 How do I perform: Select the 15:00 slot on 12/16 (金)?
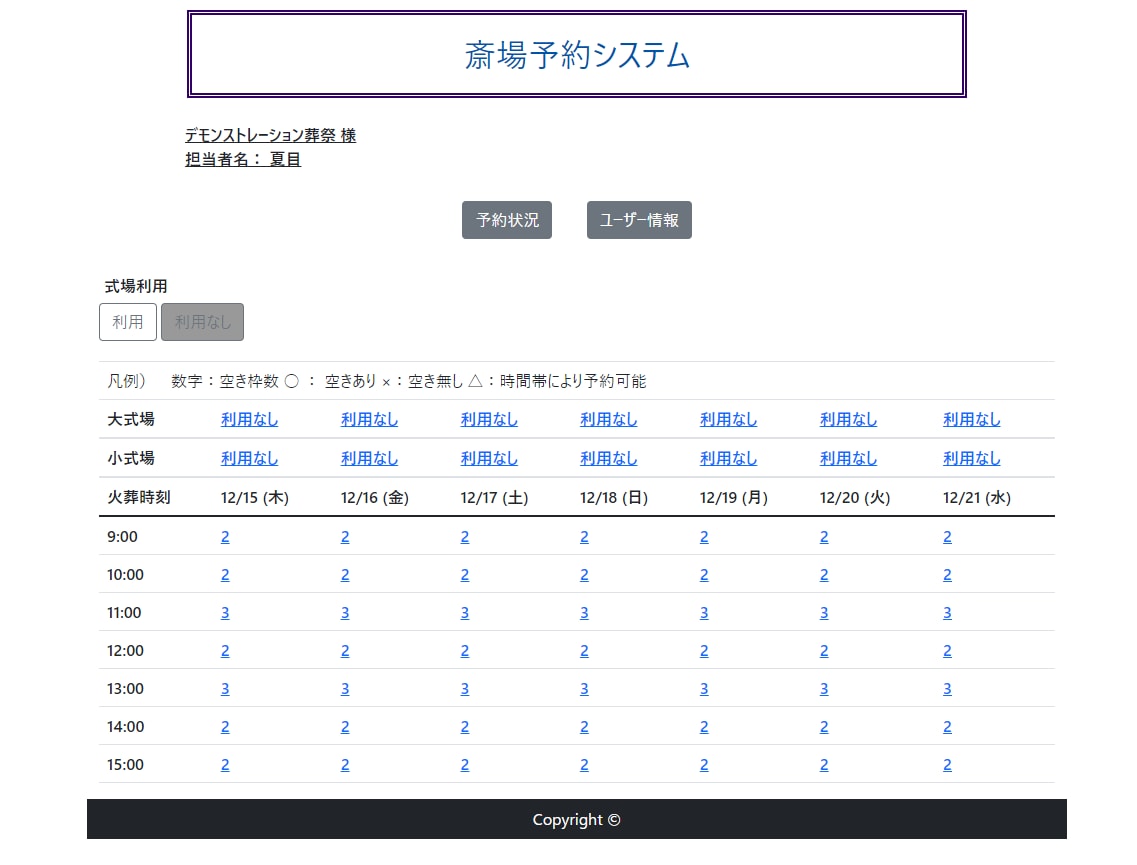click(345, 765)
